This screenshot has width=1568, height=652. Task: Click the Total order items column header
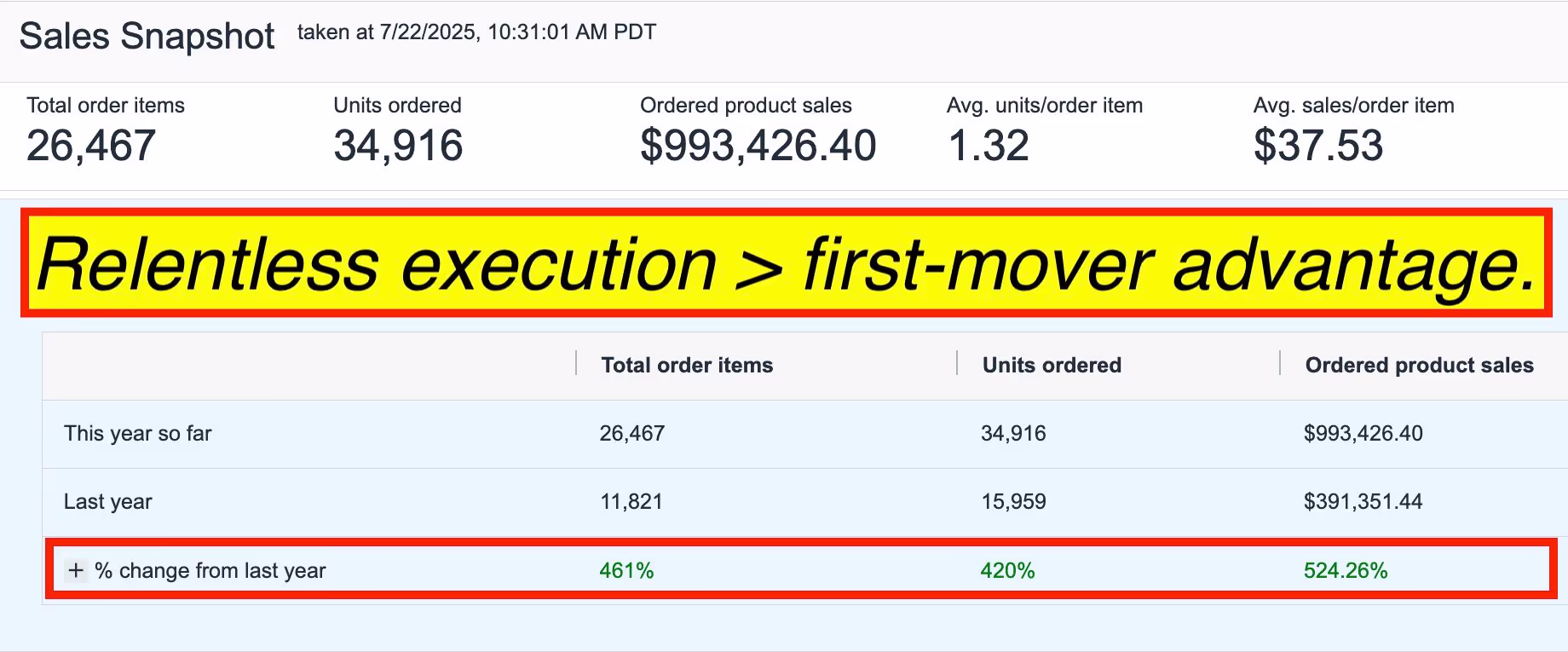pyautogui.click(x=687, y=366)
